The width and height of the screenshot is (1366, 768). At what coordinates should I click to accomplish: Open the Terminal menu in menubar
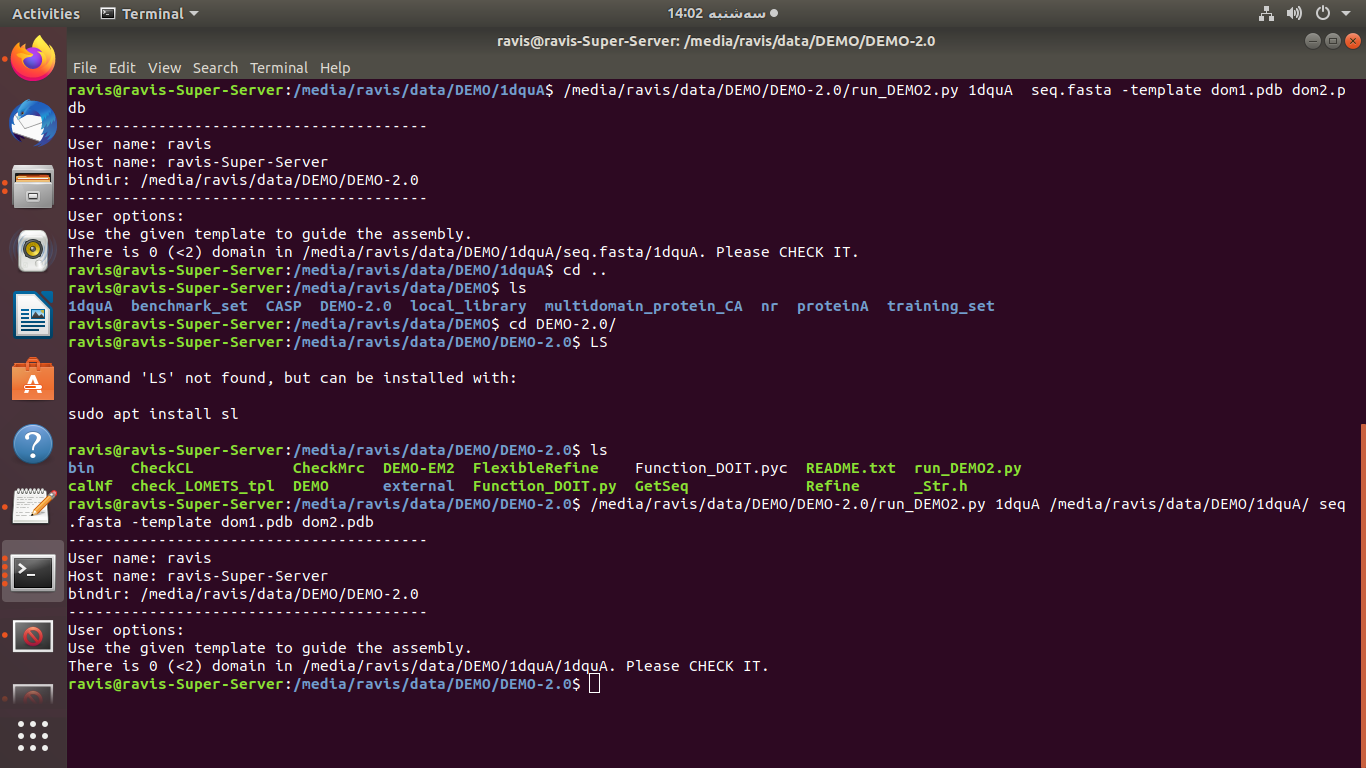tap(279, 68)
